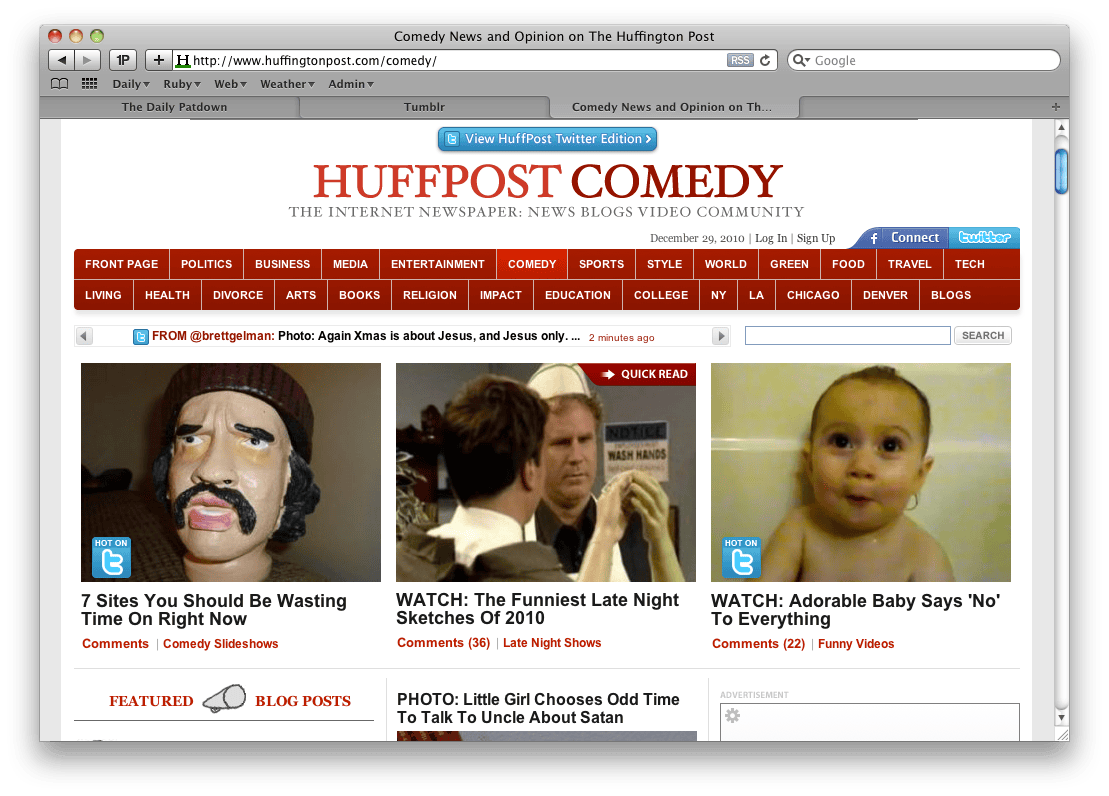Click the RSS badge in address bar
1109x796 pixels.
tap(740, 60)
